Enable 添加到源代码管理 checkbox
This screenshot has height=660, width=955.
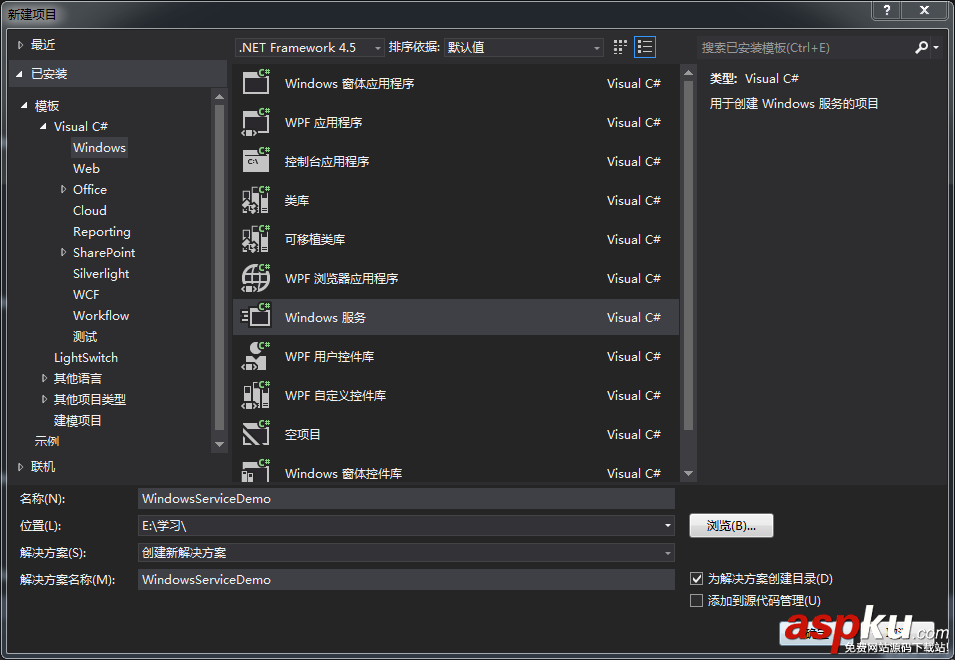pos(696,600)
